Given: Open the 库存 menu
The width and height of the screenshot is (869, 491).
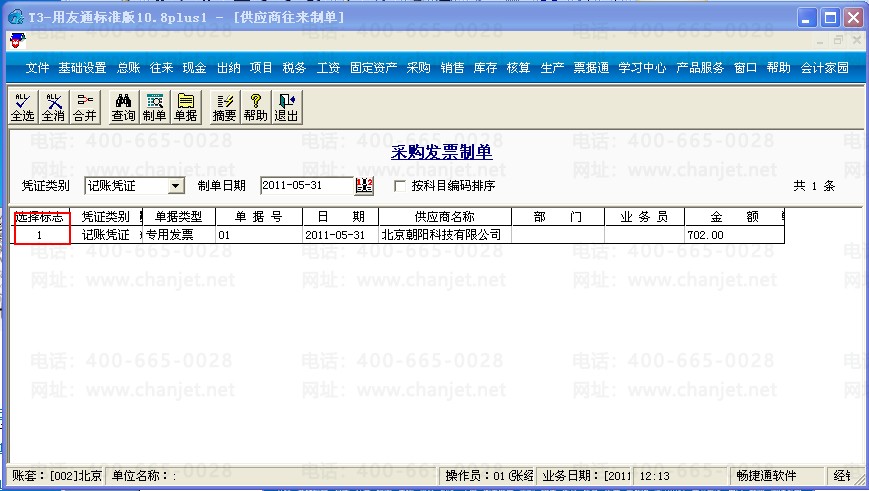Looking at the screenshot, I should [x=485, y=68].
